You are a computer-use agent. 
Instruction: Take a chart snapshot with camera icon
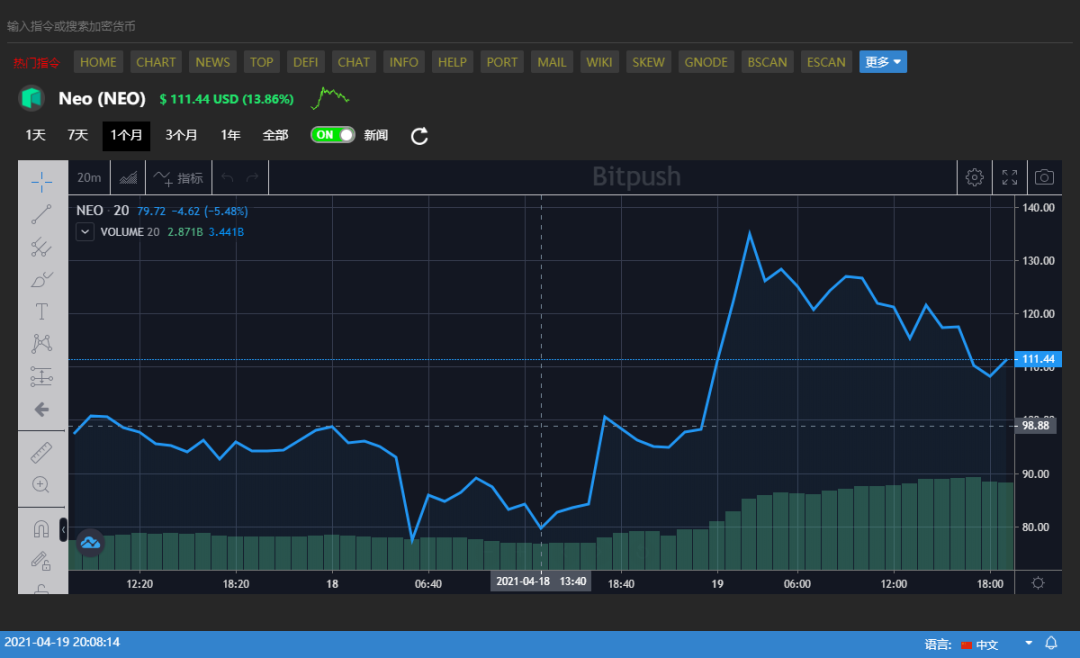click(1044, 177)
